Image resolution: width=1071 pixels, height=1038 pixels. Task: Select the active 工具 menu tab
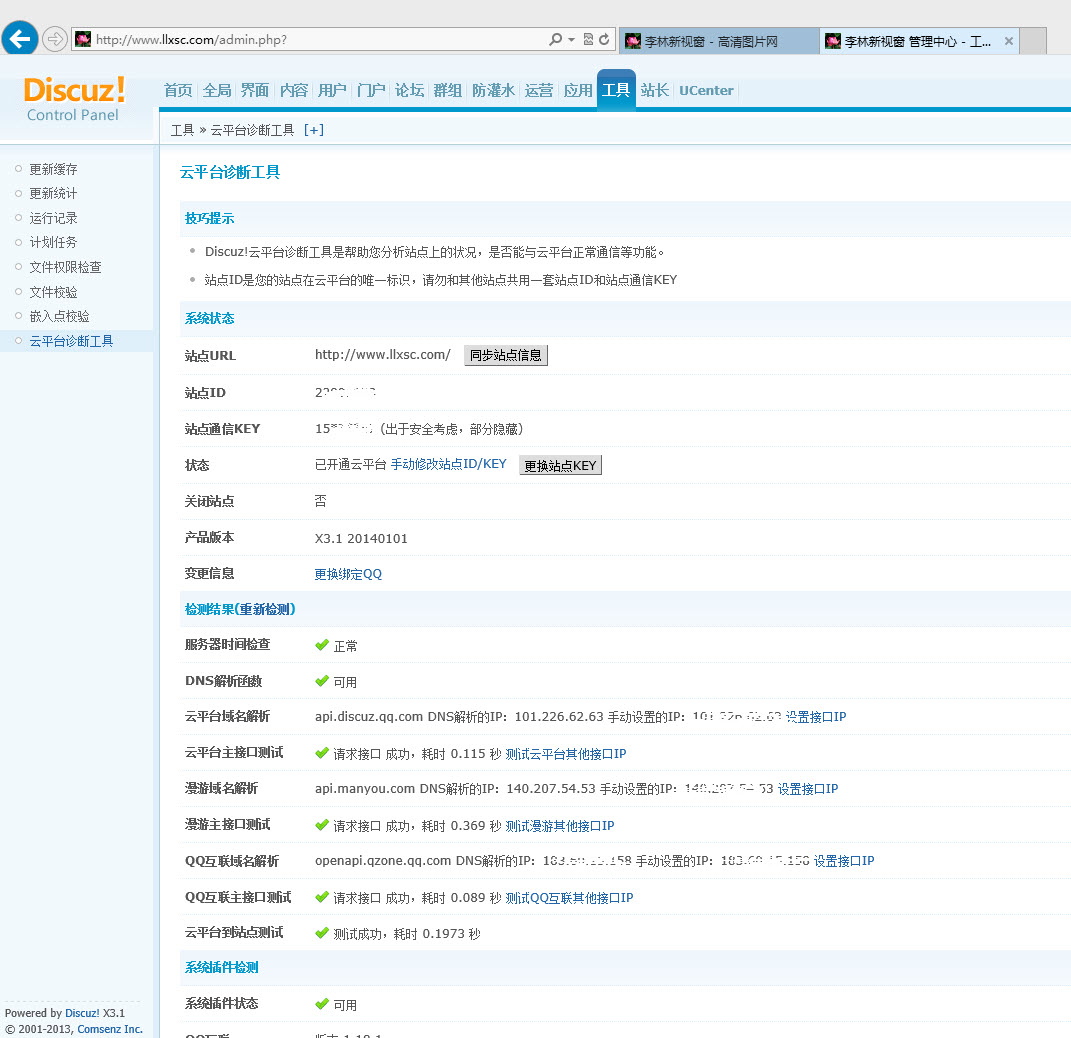pyautogui.click(x=616, y=89)
